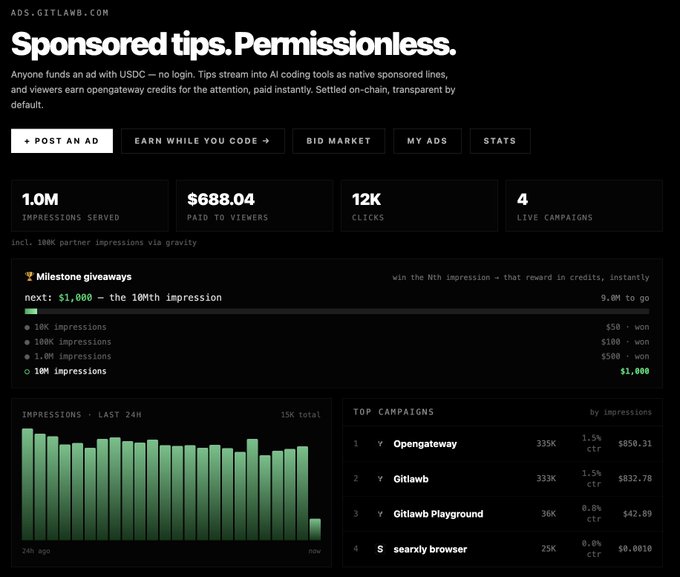
Task: Click the 'by impressions' sort label
Action: click(x=621, y=412)
